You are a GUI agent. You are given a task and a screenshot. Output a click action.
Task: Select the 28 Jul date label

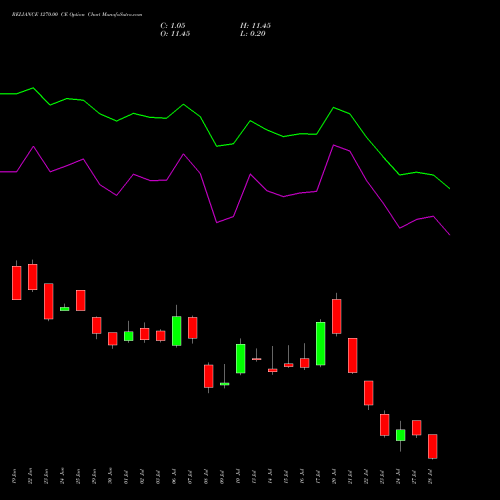coord(430,476)
